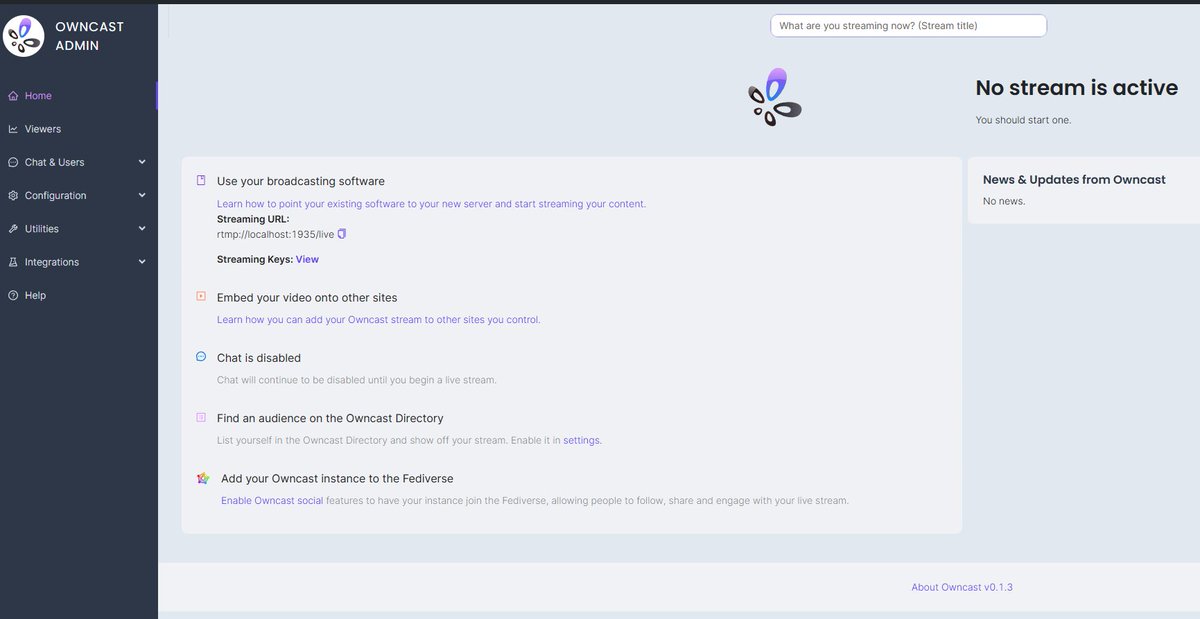
Task: Click the 'Chat is disabled' heading
Action: [x=259, y=358]
